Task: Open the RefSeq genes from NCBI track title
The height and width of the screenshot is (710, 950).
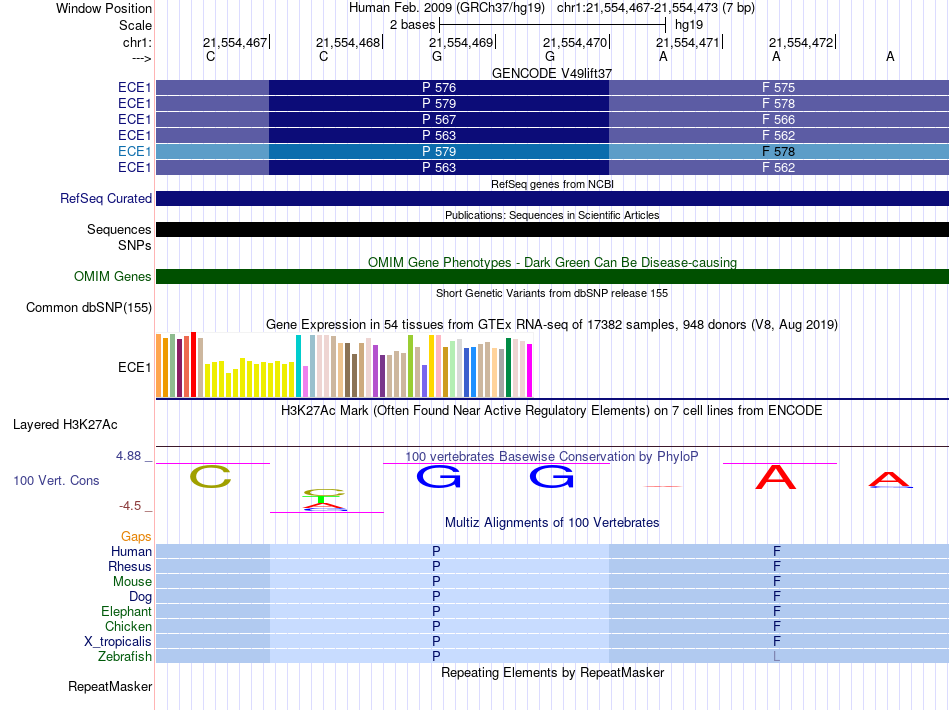Action: coord(552,184)
